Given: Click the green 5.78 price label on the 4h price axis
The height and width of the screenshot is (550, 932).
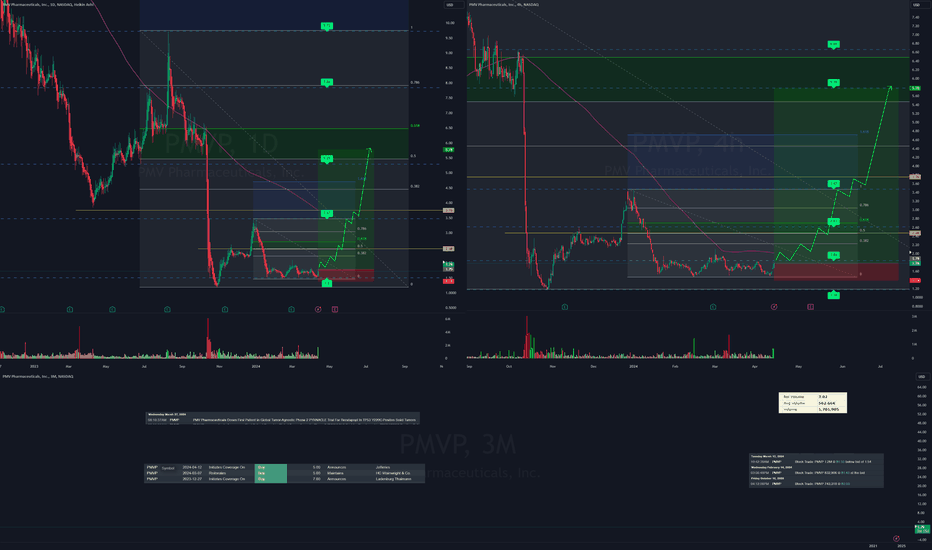Looking at the screenshot, I should tap(915, 88).
